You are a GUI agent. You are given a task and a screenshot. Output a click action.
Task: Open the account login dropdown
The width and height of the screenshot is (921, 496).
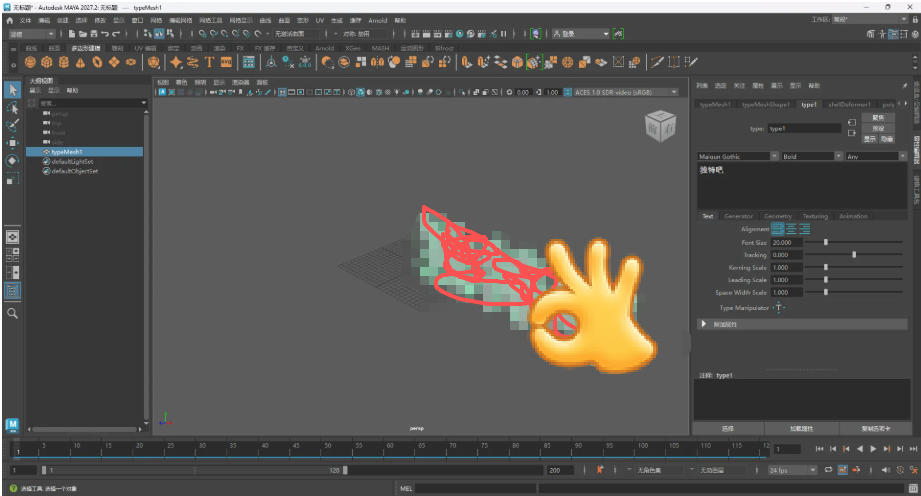pyautogui.click(x=581, y=34)
